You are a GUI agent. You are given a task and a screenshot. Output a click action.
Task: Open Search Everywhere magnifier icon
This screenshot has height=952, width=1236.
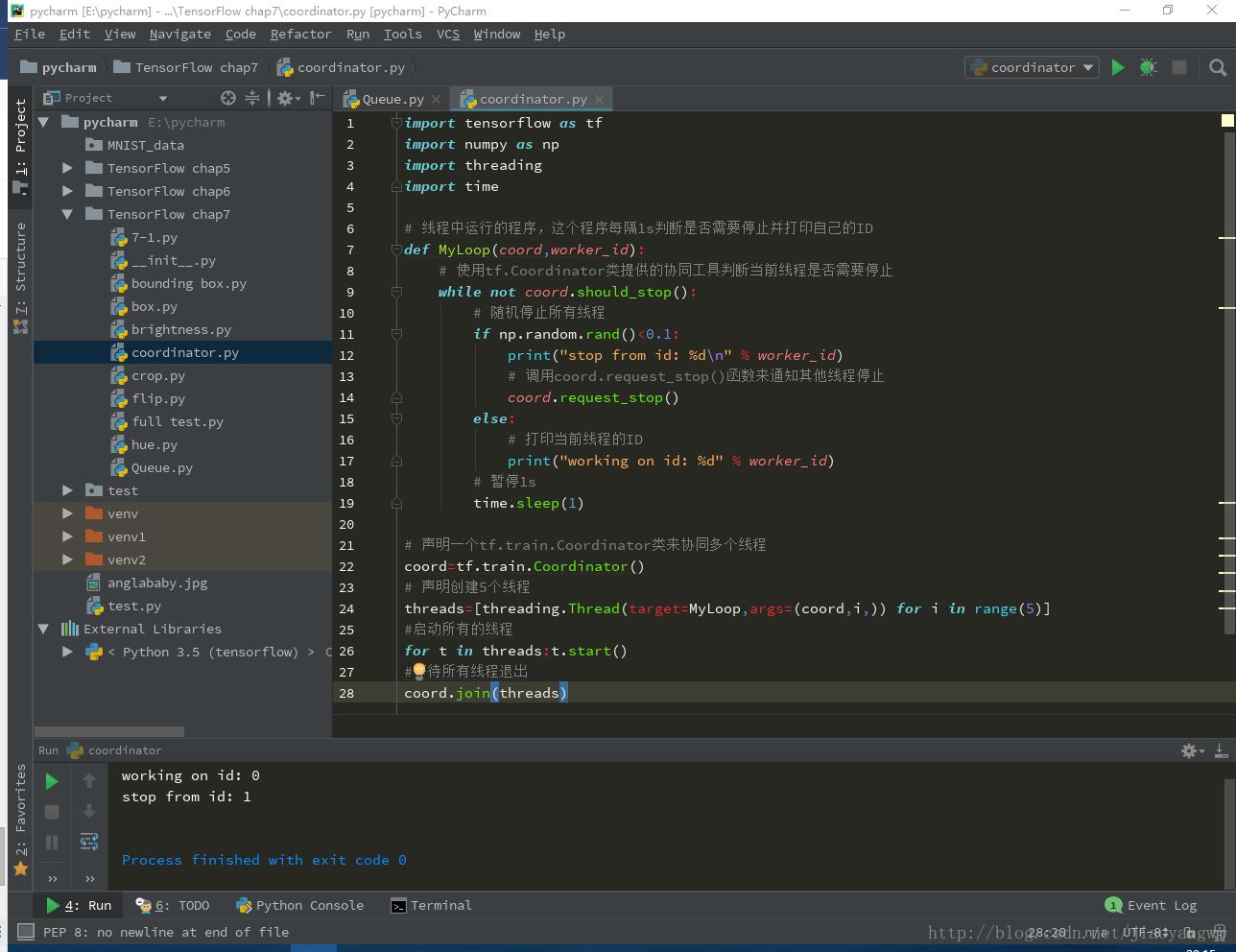[x=1218, y=67]
